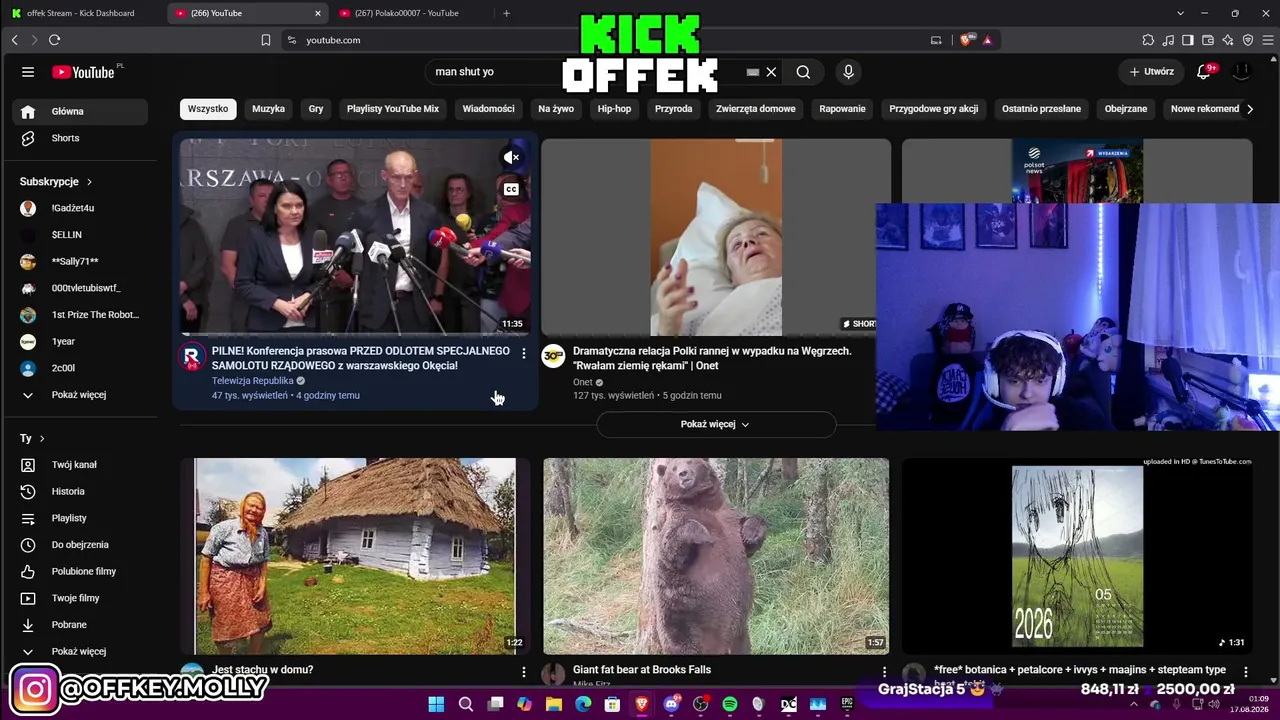The width and height of the screenshot is (1280, 720).
Task: Go to the YouTube home logo
Action: coord(84,72)
